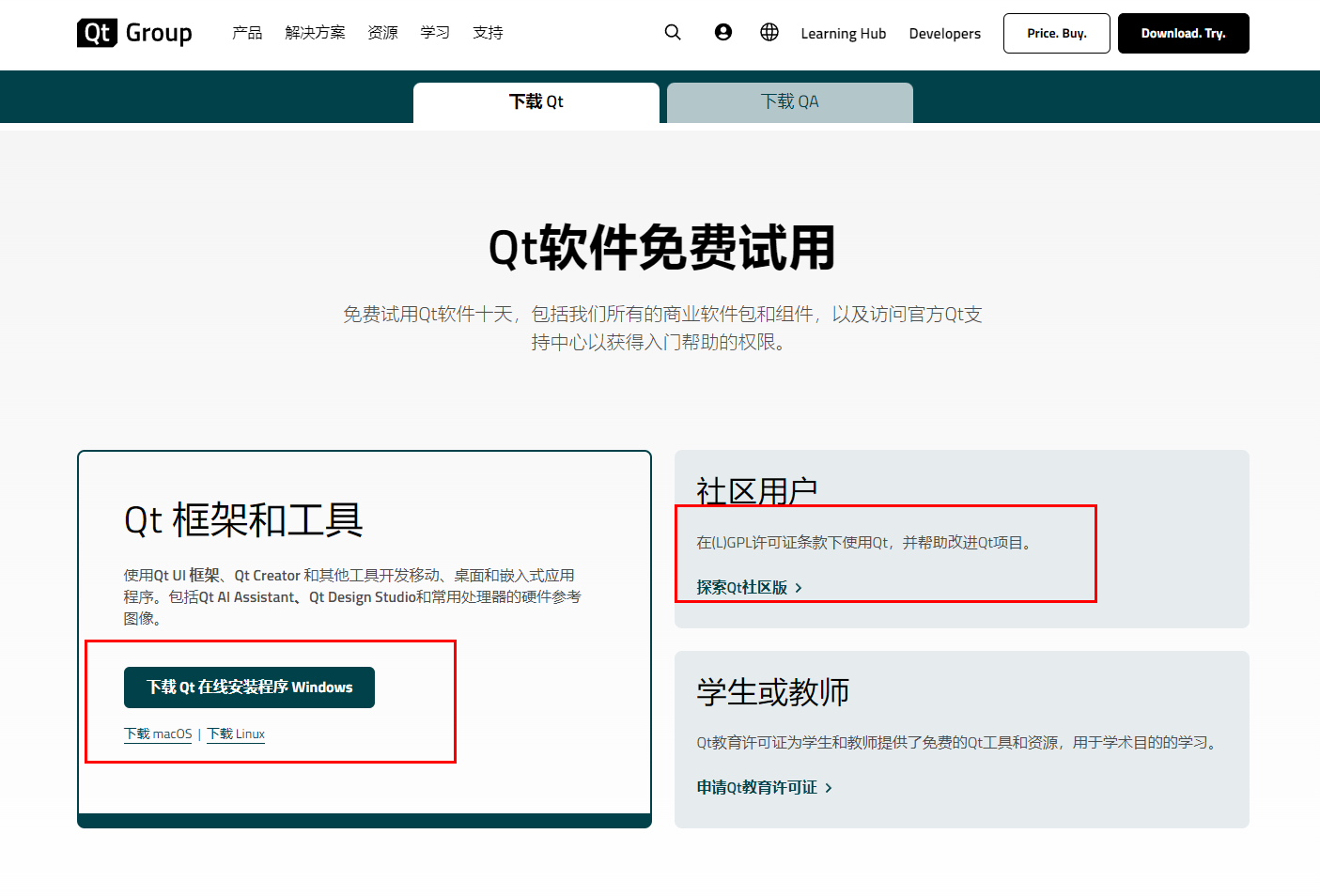Click the Qt Group logo
The height and width of the screenshot is (896, 1320).
point(134,33)
